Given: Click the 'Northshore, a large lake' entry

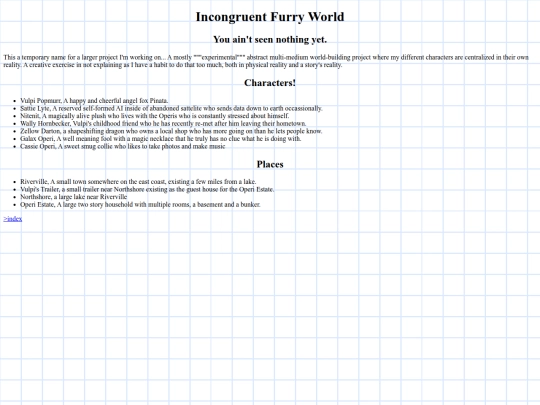Looking at the screenshot, I should [74, 197].
